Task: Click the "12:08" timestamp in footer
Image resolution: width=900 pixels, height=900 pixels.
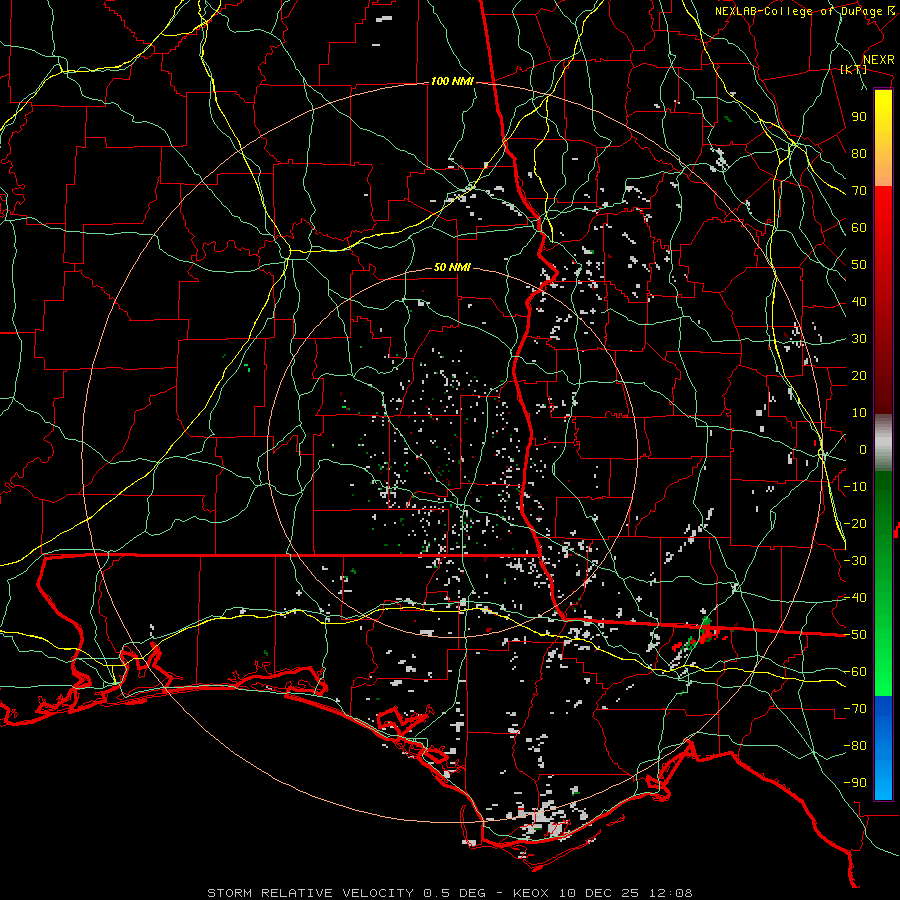Action: pos(671,893)
